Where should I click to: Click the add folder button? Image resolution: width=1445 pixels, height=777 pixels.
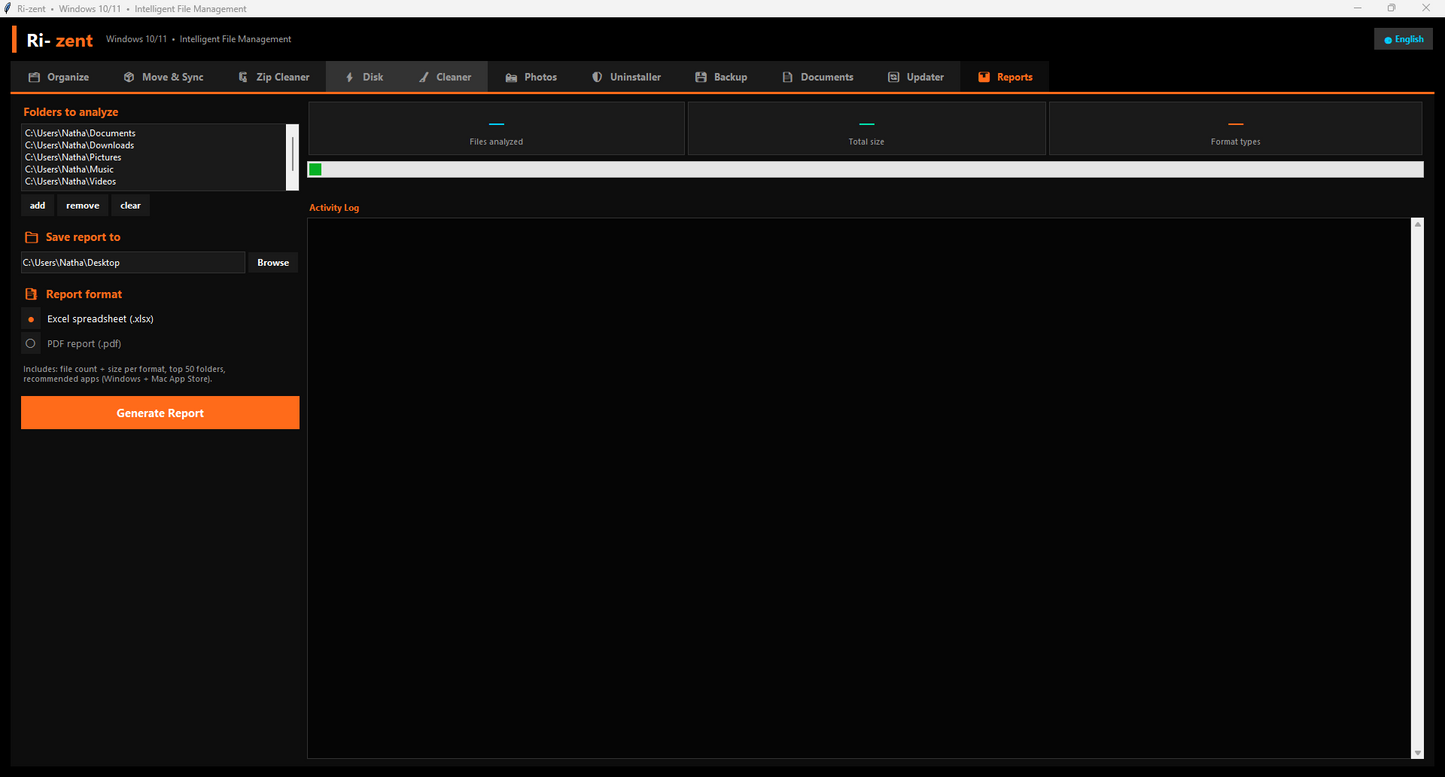pos(37,206)
